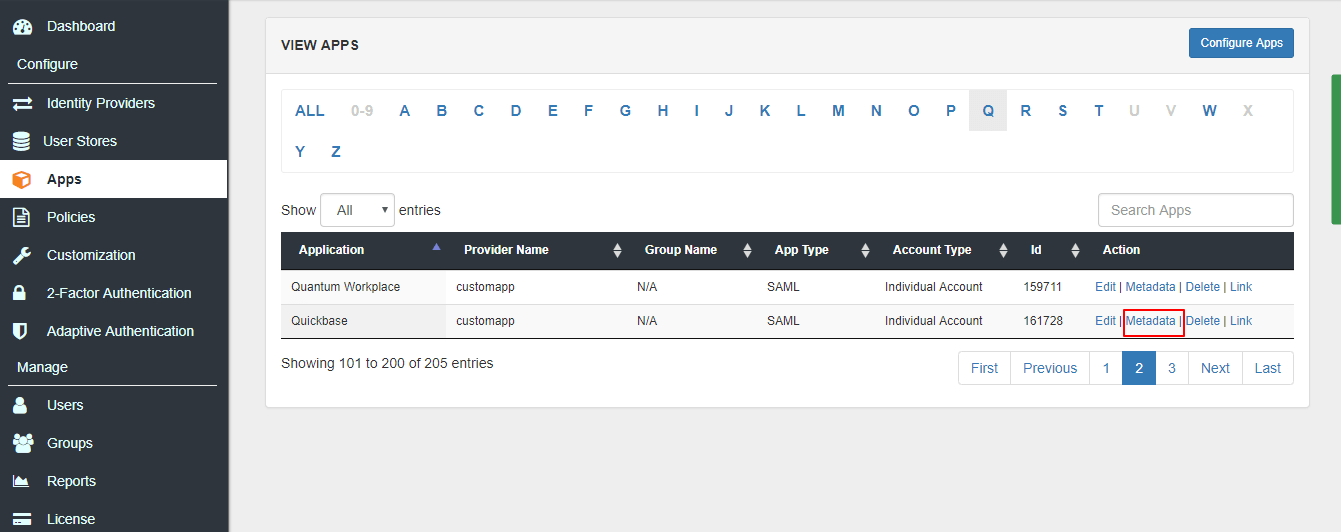Open Link for Quickbase
This screenshot has width=1341, height=532.
(1241, 321)
